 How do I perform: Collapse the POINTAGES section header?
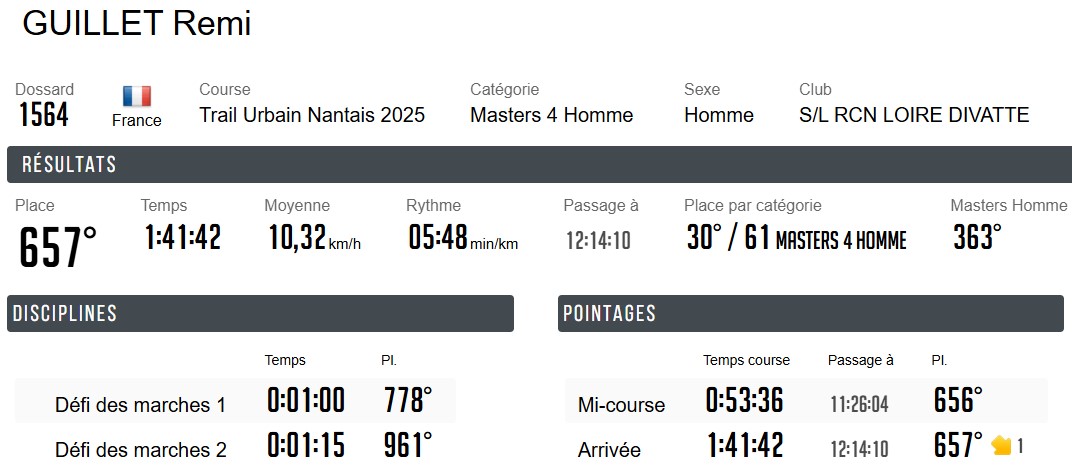pyautogui.click(x=810, y=313)
